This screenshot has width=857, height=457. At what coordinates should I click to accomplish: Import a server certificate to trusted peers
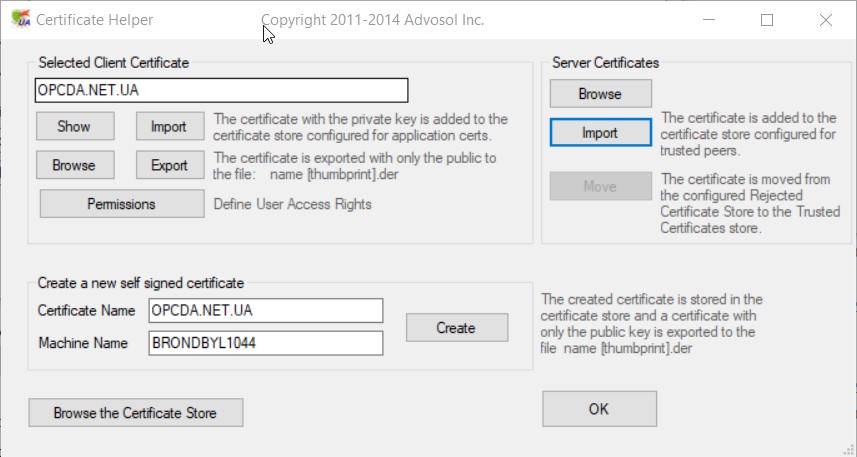(x=600, y=132)
